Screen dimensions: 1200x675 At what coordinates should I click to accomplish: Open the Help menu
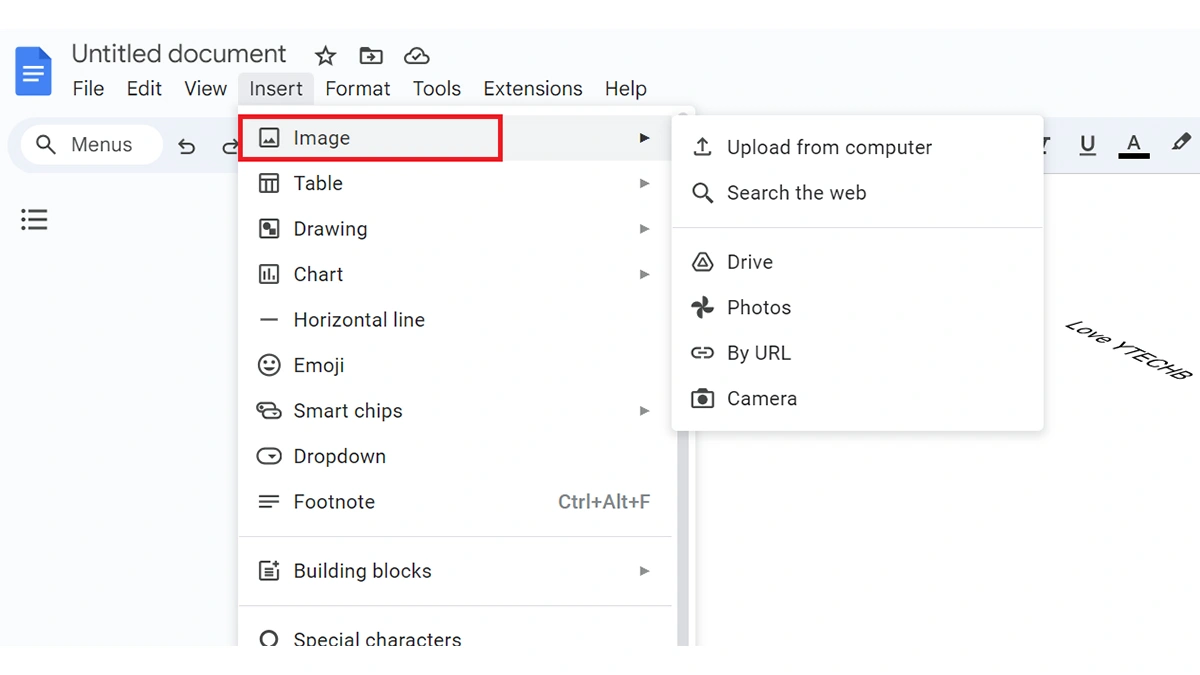click(626, 88)
